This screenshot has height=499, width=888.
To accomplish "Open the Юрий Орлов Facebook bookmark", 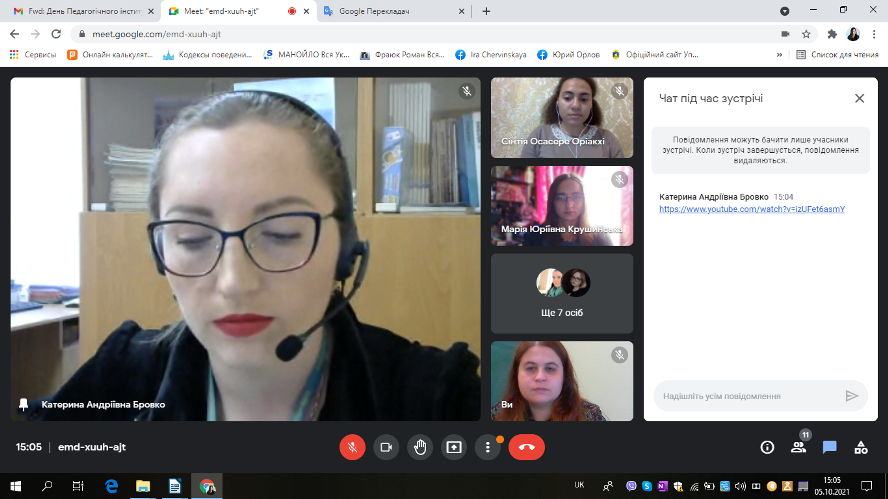I will pos(569,55).
